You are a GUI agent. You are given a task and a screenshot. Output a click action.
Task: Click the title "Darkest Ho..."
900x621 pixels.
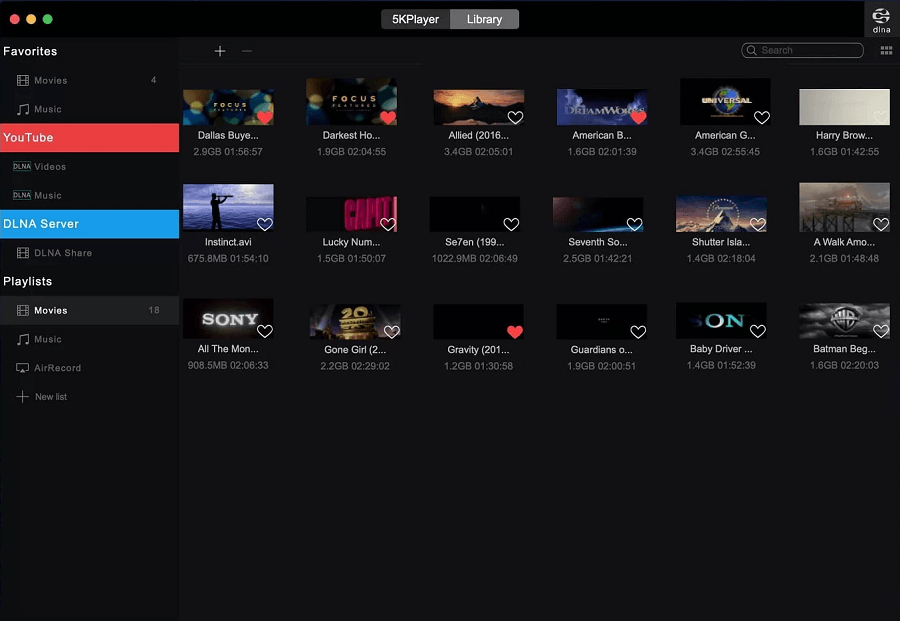coord(351,135)
